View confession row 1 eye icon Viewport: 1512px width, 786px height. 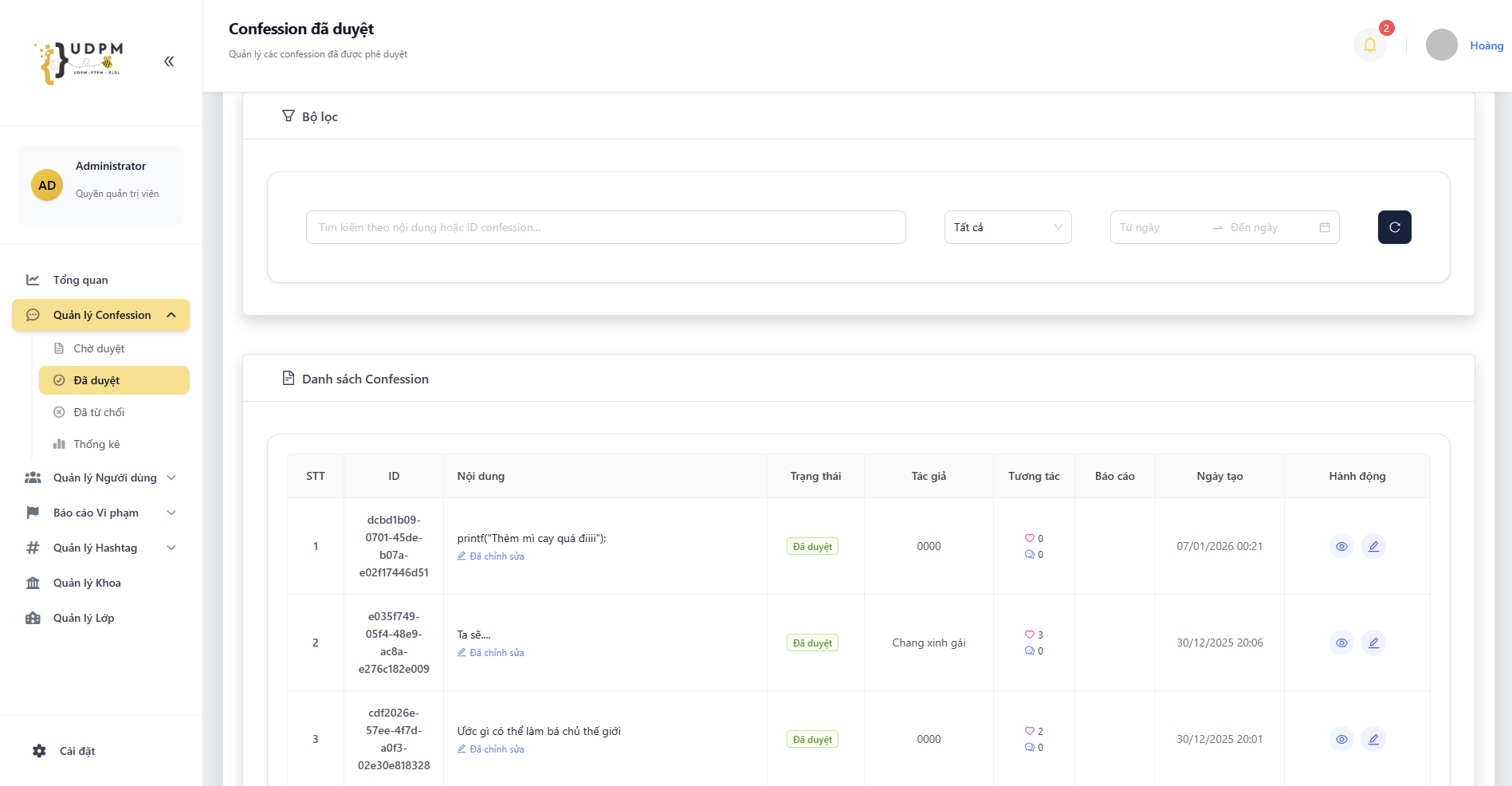point(1341,546)
